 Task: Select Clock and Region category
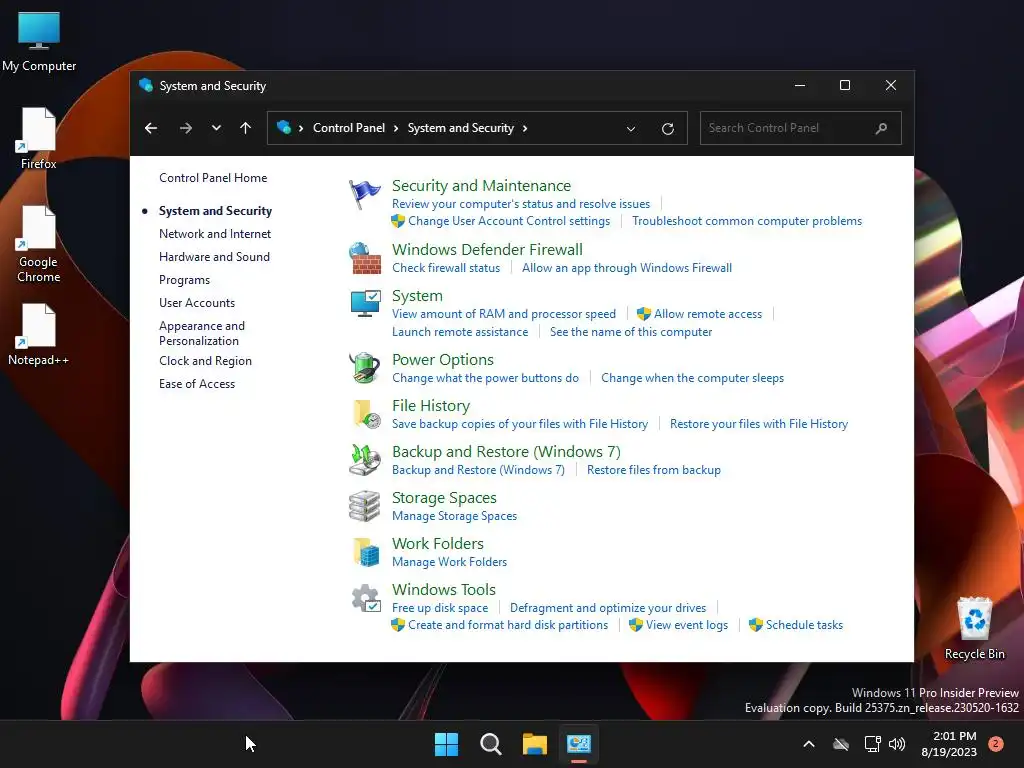pyautogui.click(x=205, y=360)
